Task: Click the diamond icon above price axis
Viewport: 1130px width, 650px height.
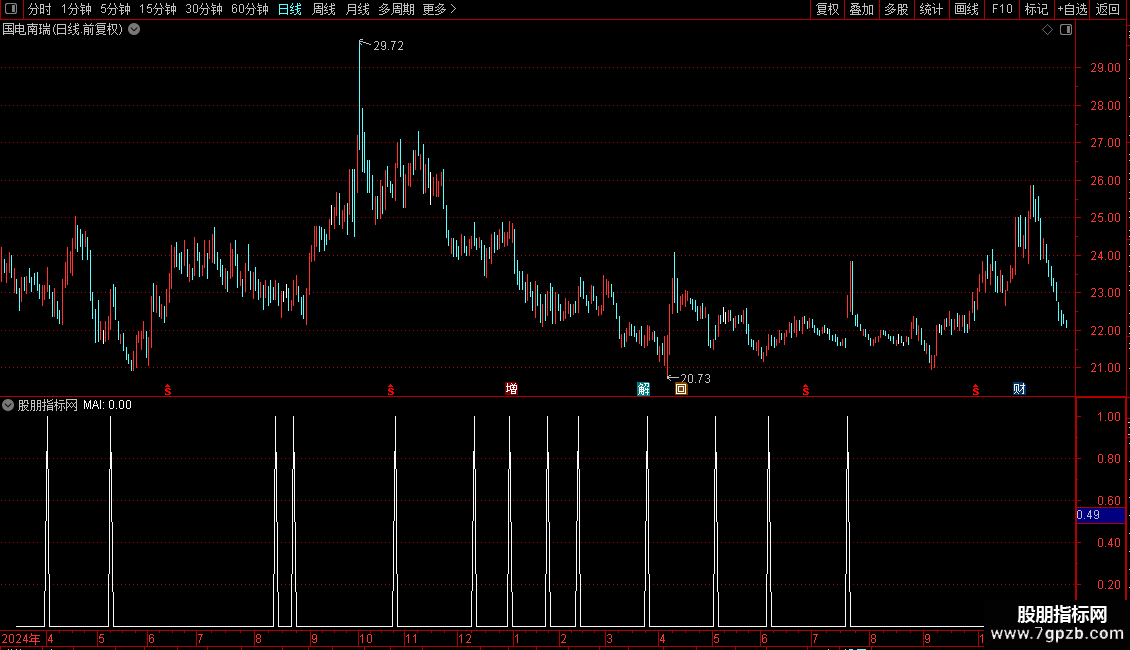Action: click(1048, 30)
